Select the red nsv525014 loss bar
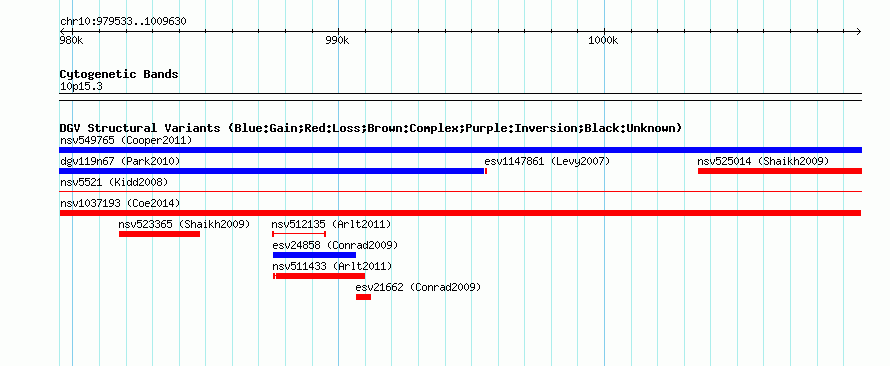Screen dimensions: 890x366 [x=780, y=171]
